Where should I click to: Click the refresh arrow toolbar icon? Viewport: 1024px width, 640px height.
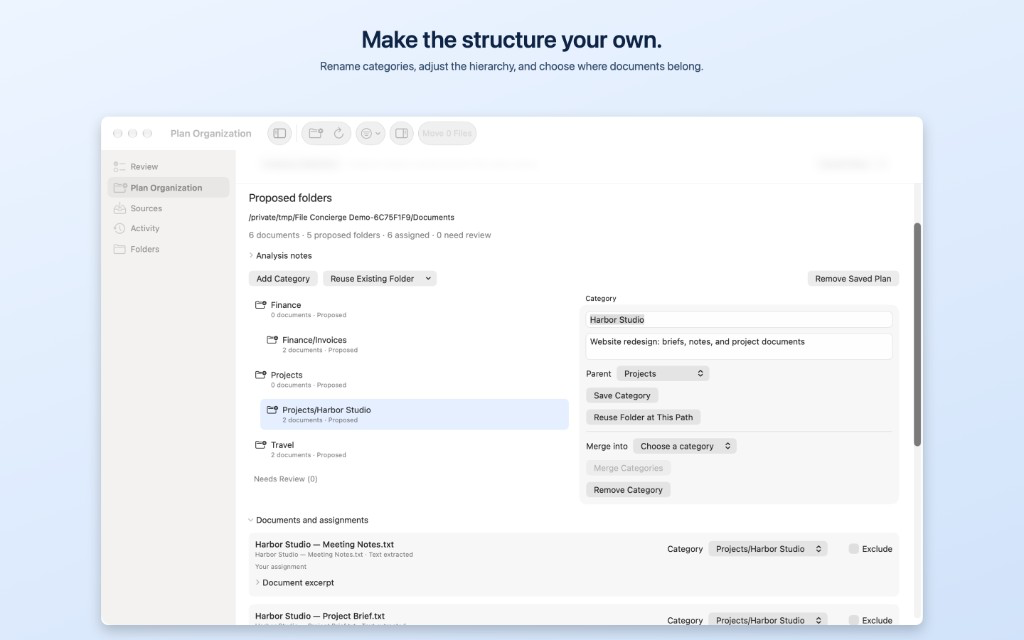[338, 133]
